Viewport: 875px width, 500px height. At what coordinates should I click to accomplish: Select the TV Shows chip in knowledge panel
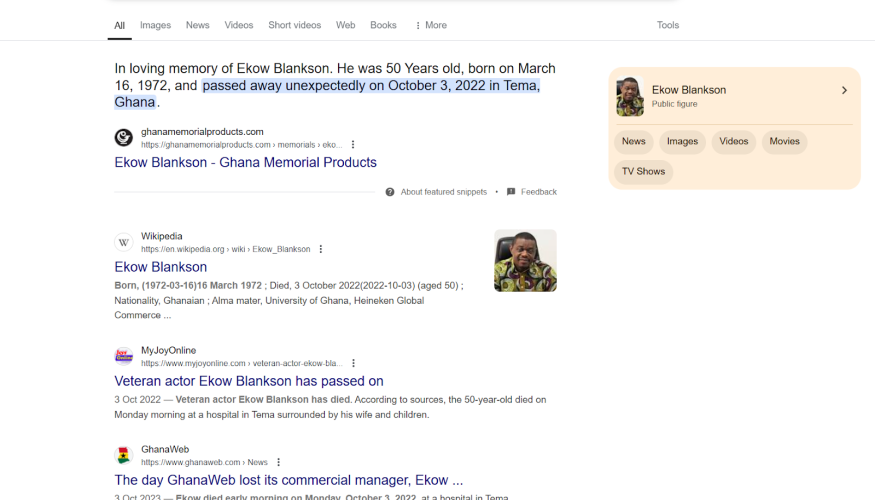[643, 172]
